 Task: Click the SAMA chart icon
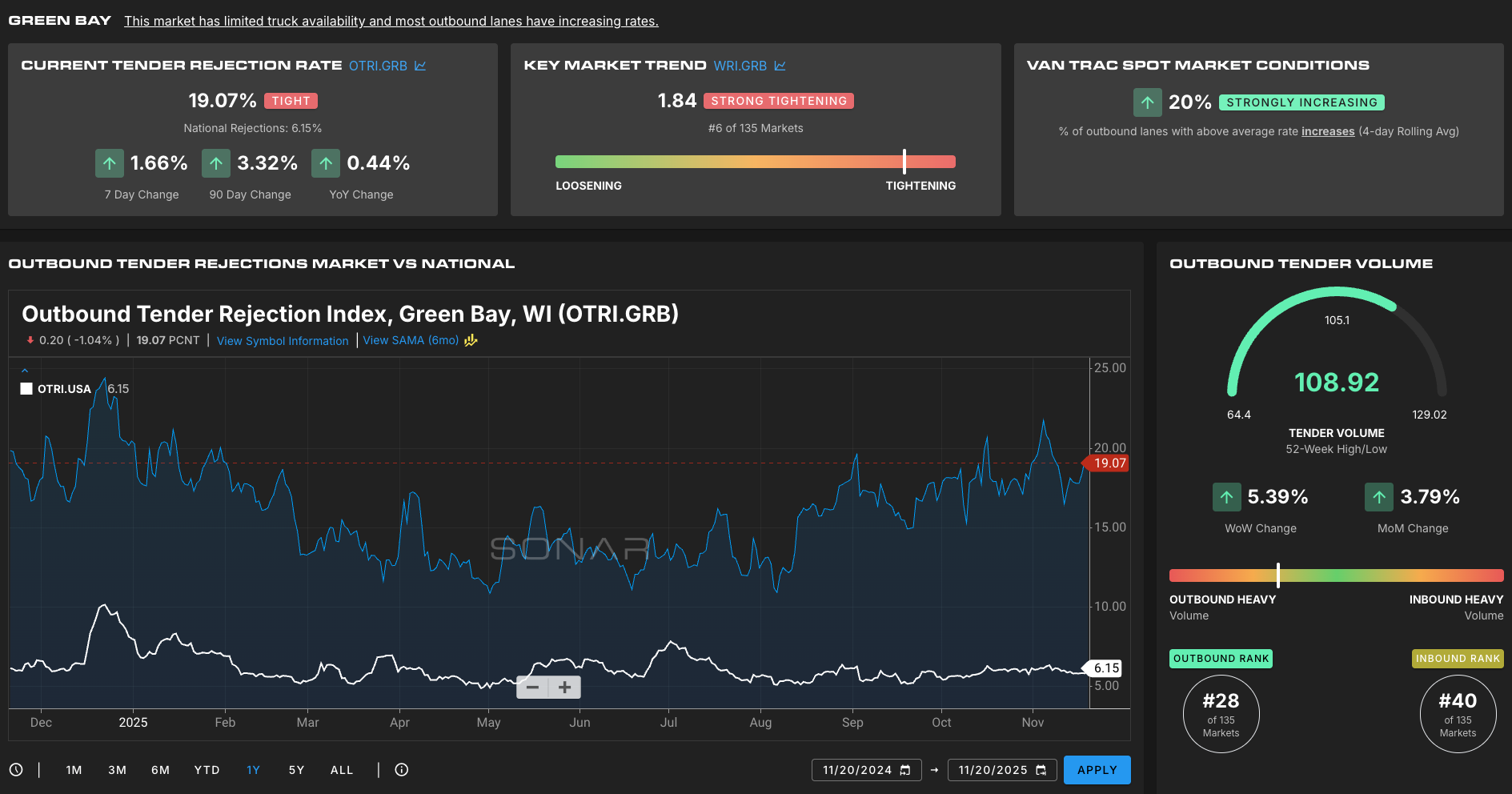coord(471,340)
